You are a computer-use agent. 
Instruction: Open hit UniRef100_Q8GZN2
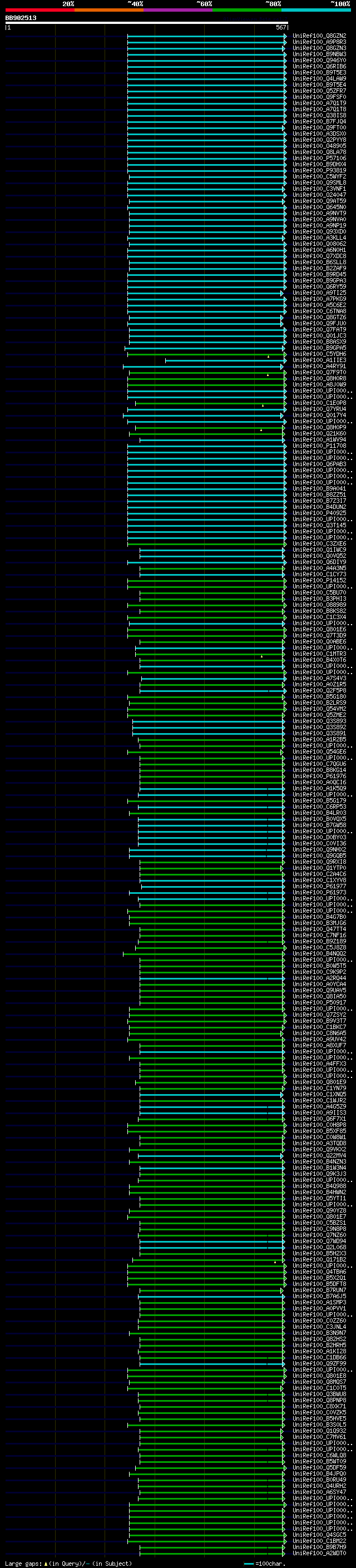319,36
